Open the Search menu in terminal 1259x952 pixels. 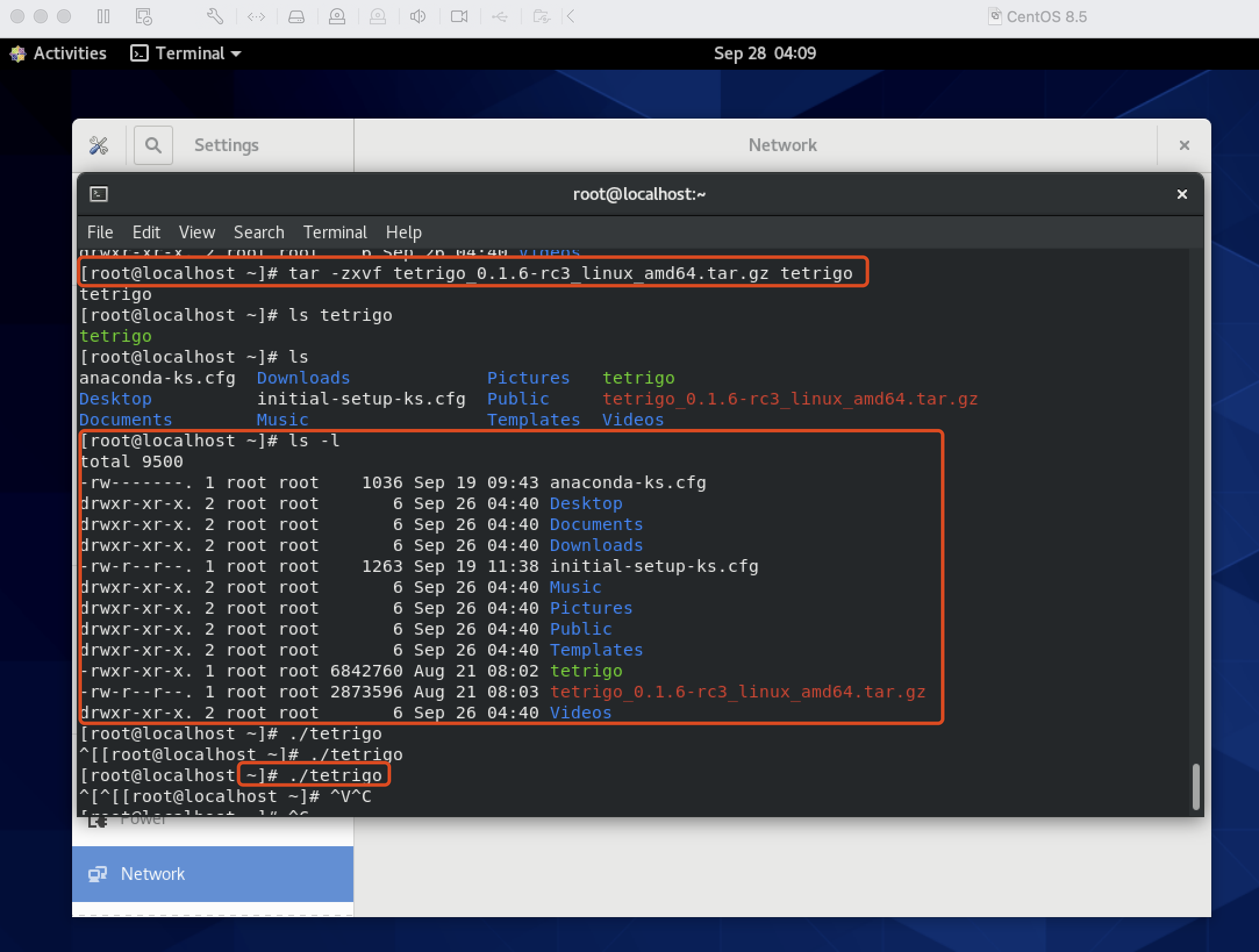pyautogui.click(x=259, y=232)
